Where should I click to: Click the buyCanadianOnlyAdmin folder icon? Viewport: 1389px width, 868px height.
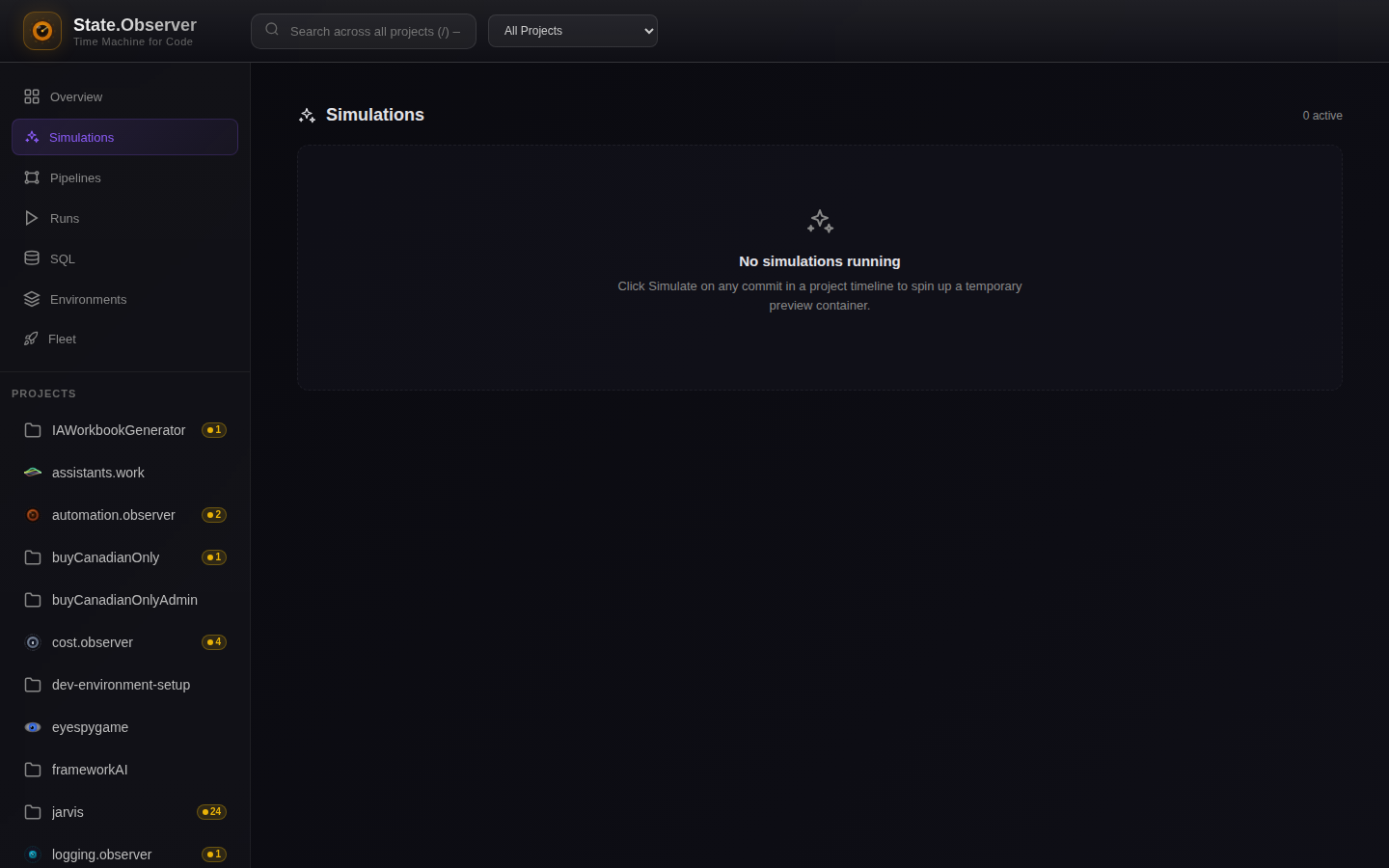click(x=33, y=600)
